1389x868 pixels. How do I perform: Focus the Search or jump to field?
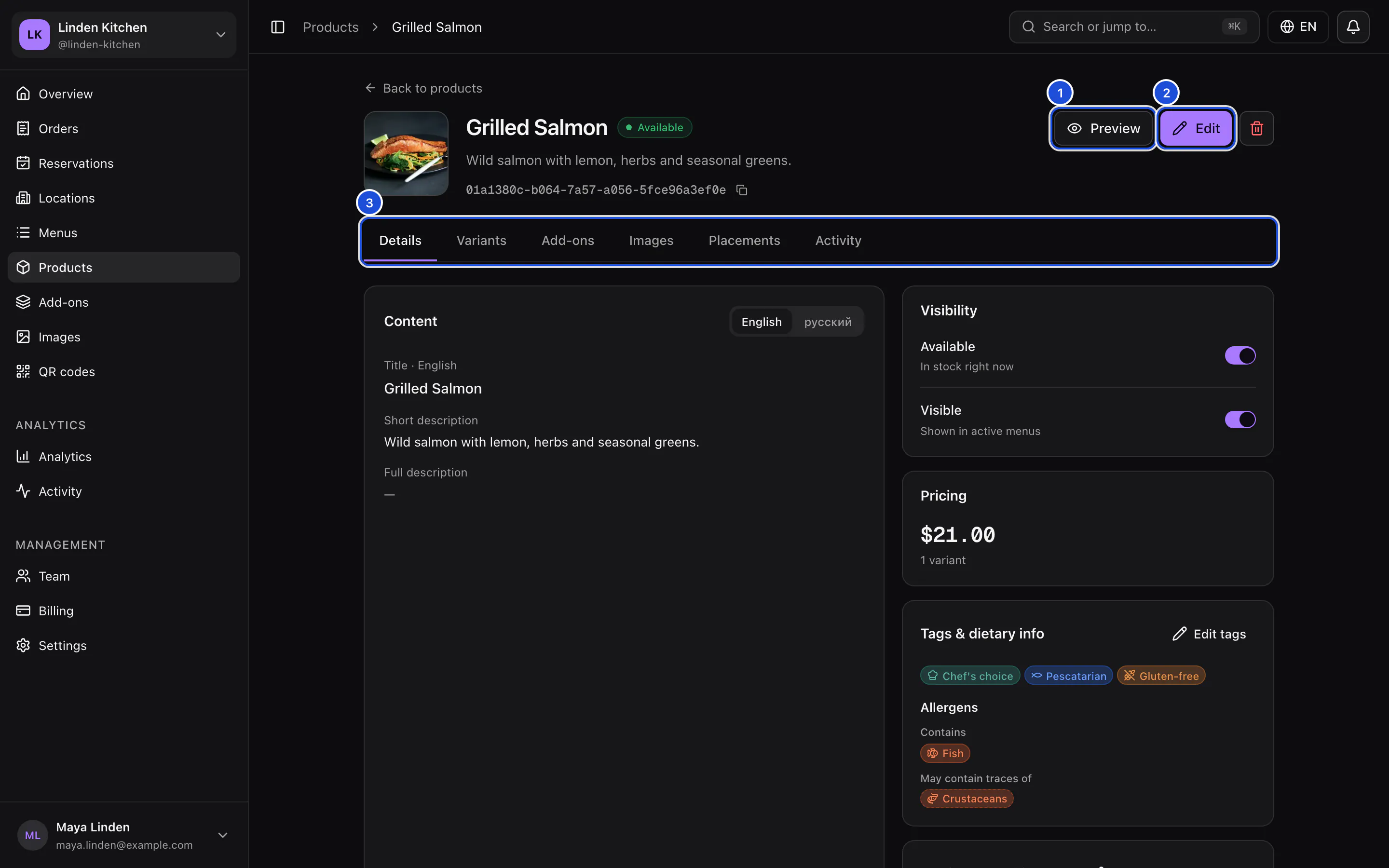tap(1133, 27)
